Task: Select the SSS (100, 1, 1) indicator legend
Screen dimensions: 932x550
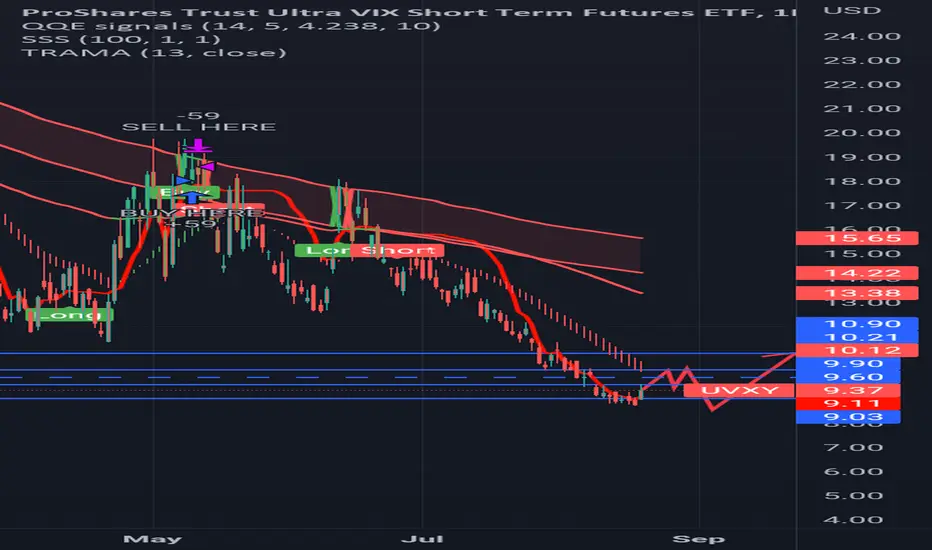Action: [121, 40]
